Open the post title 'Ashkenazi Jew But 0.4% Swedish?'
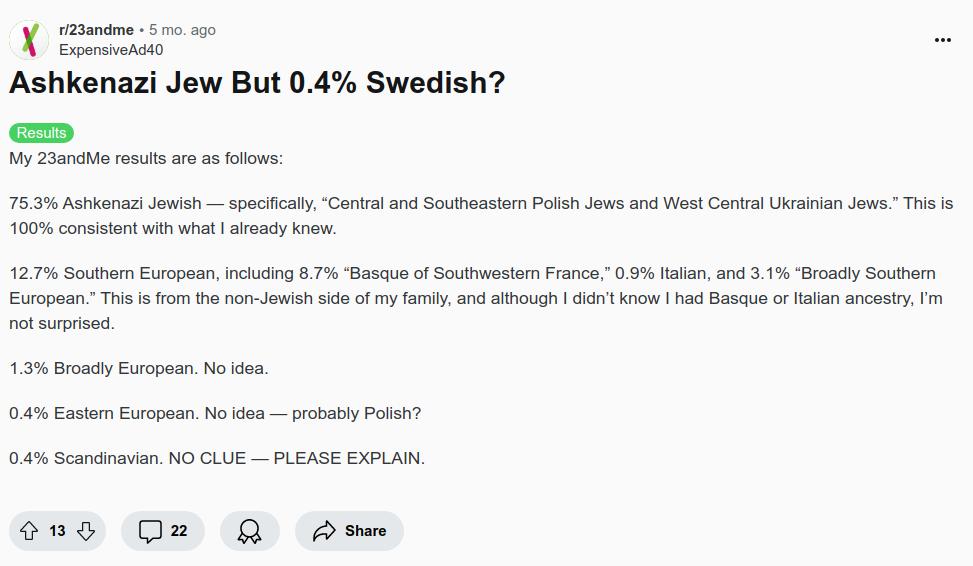 click(x=257, y=83)
